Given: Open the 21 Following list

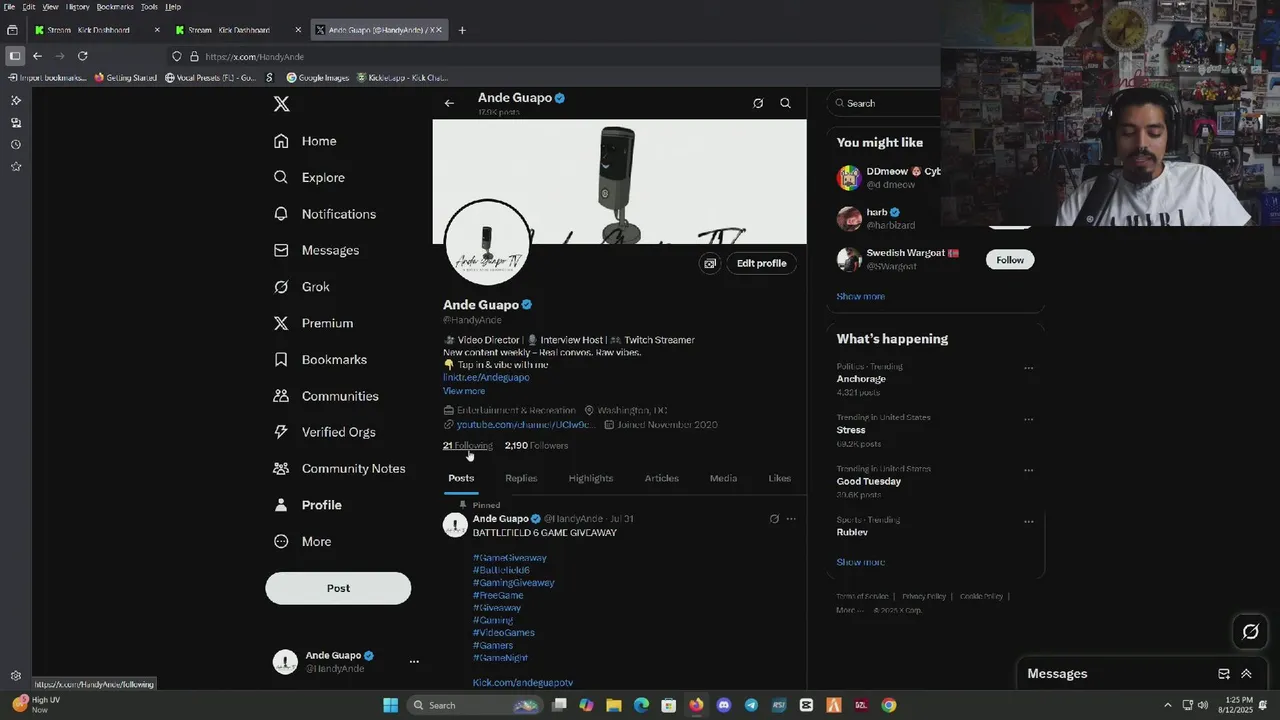Looking at the screenshot, I should (468, 446).
